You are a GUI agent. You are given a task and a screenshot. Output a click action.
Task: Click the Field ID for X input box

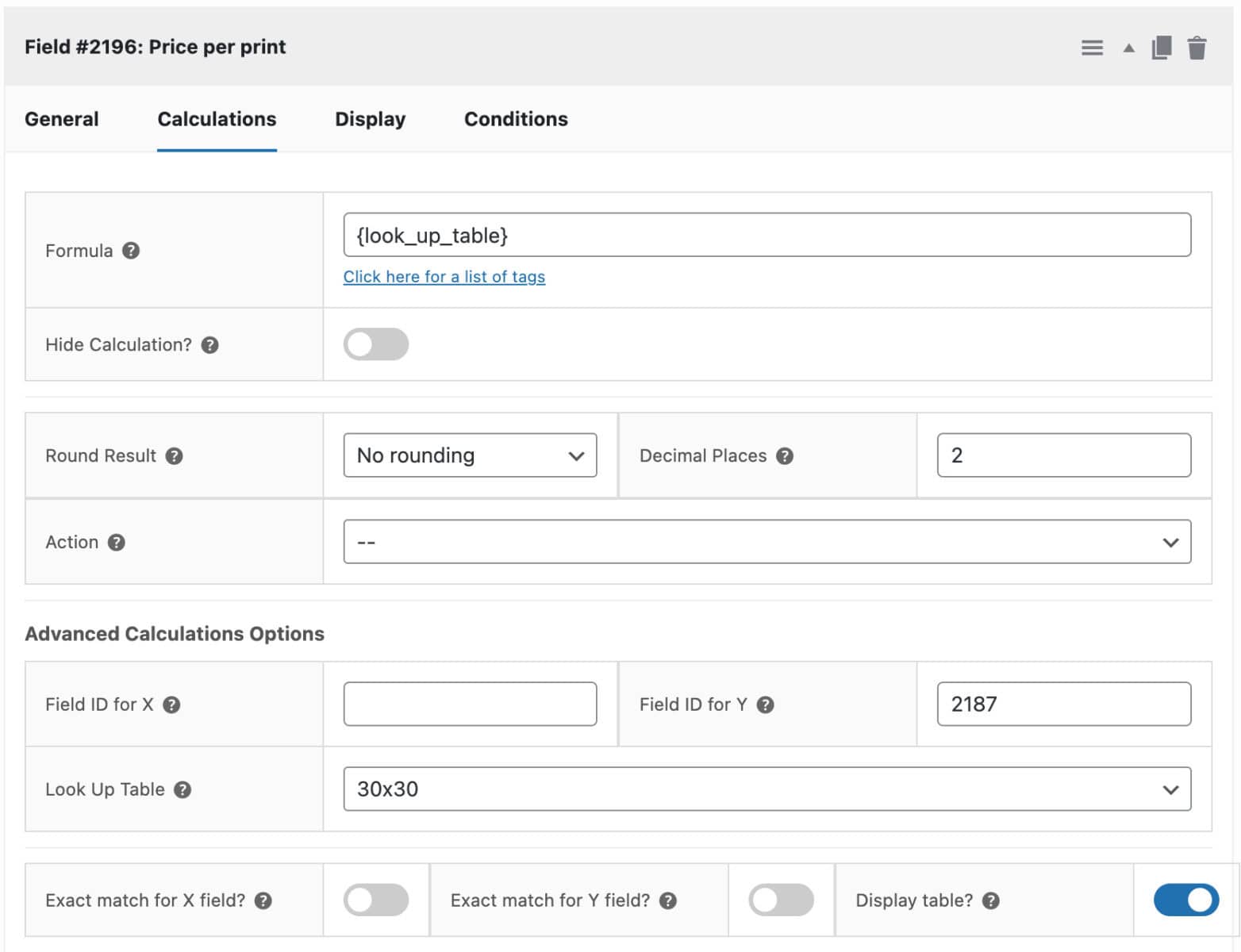pyautogui.click(x=470, y=704)
